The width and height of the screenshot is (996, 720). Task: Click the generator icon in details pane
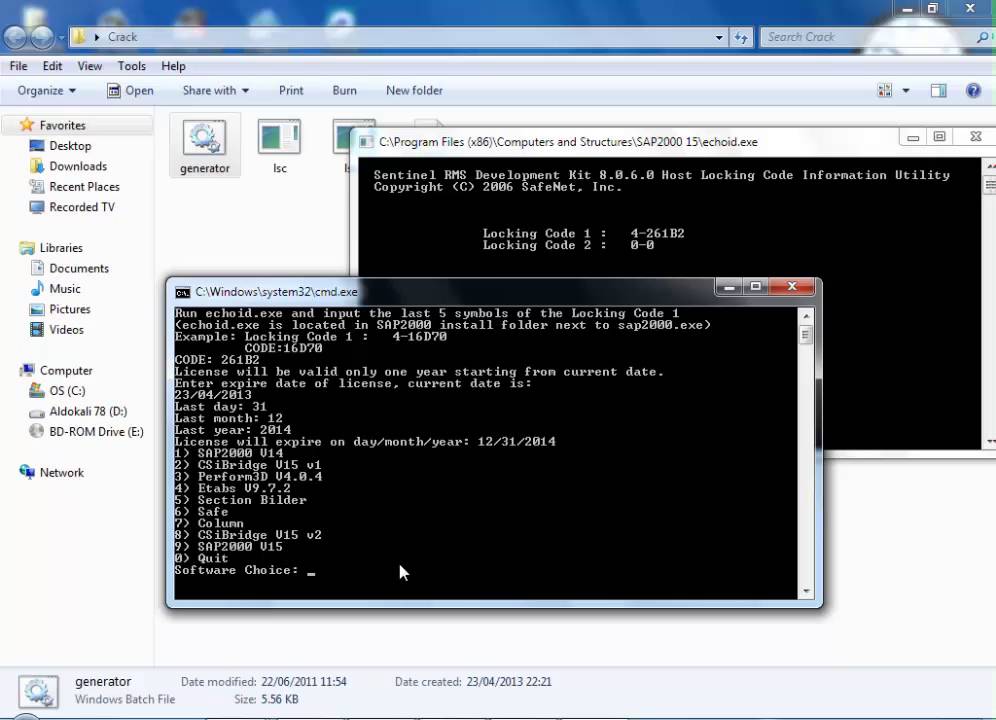pos(38,691)
